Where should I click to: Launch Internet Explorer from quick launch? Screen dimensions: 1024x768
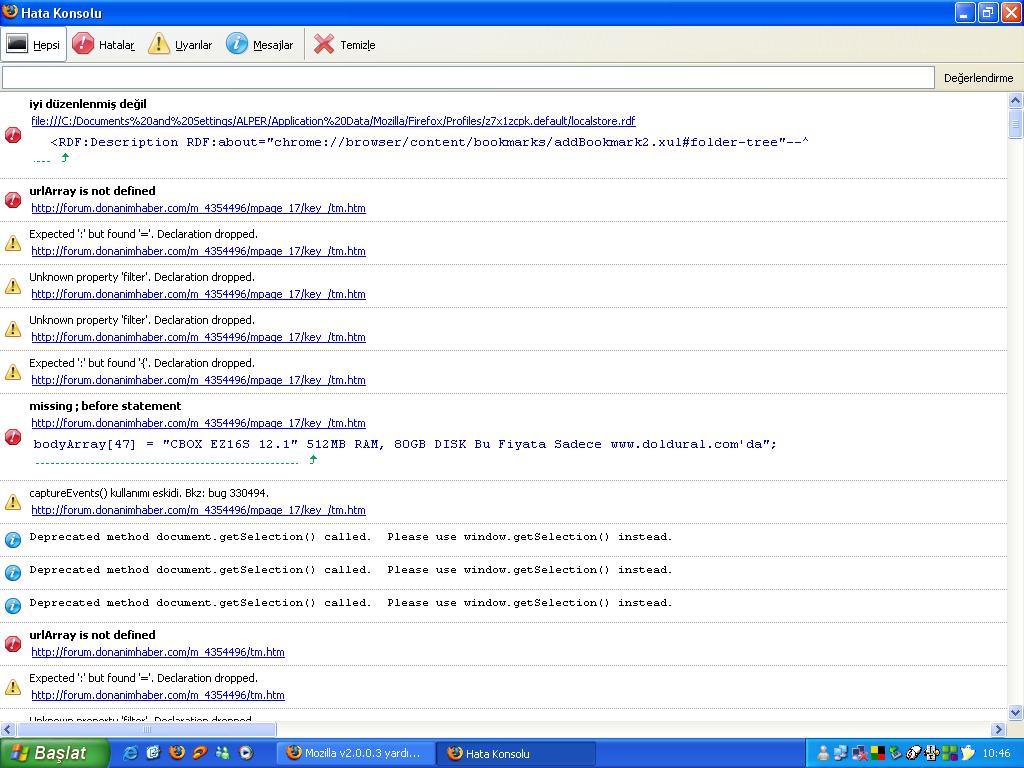130,753
